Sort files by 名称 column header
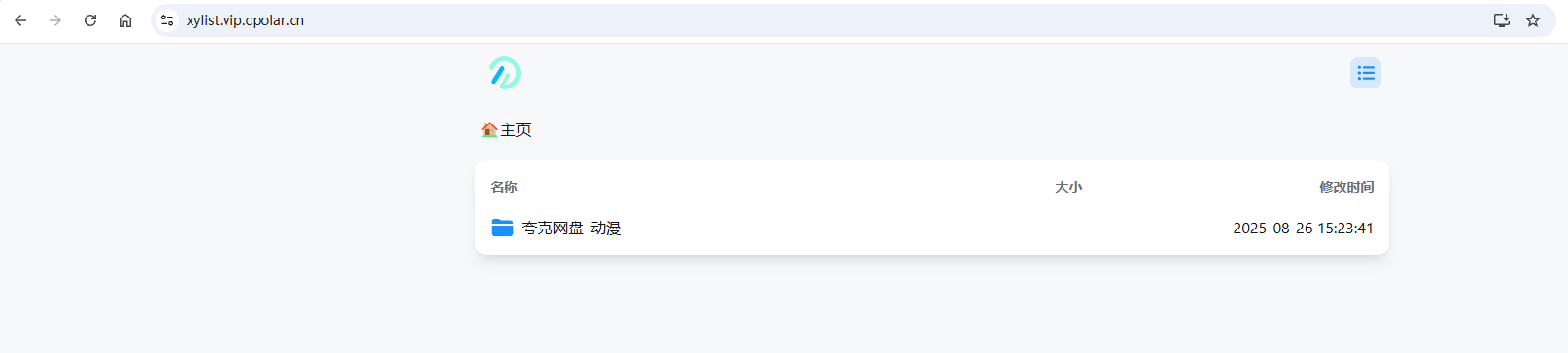 (504, 187)
